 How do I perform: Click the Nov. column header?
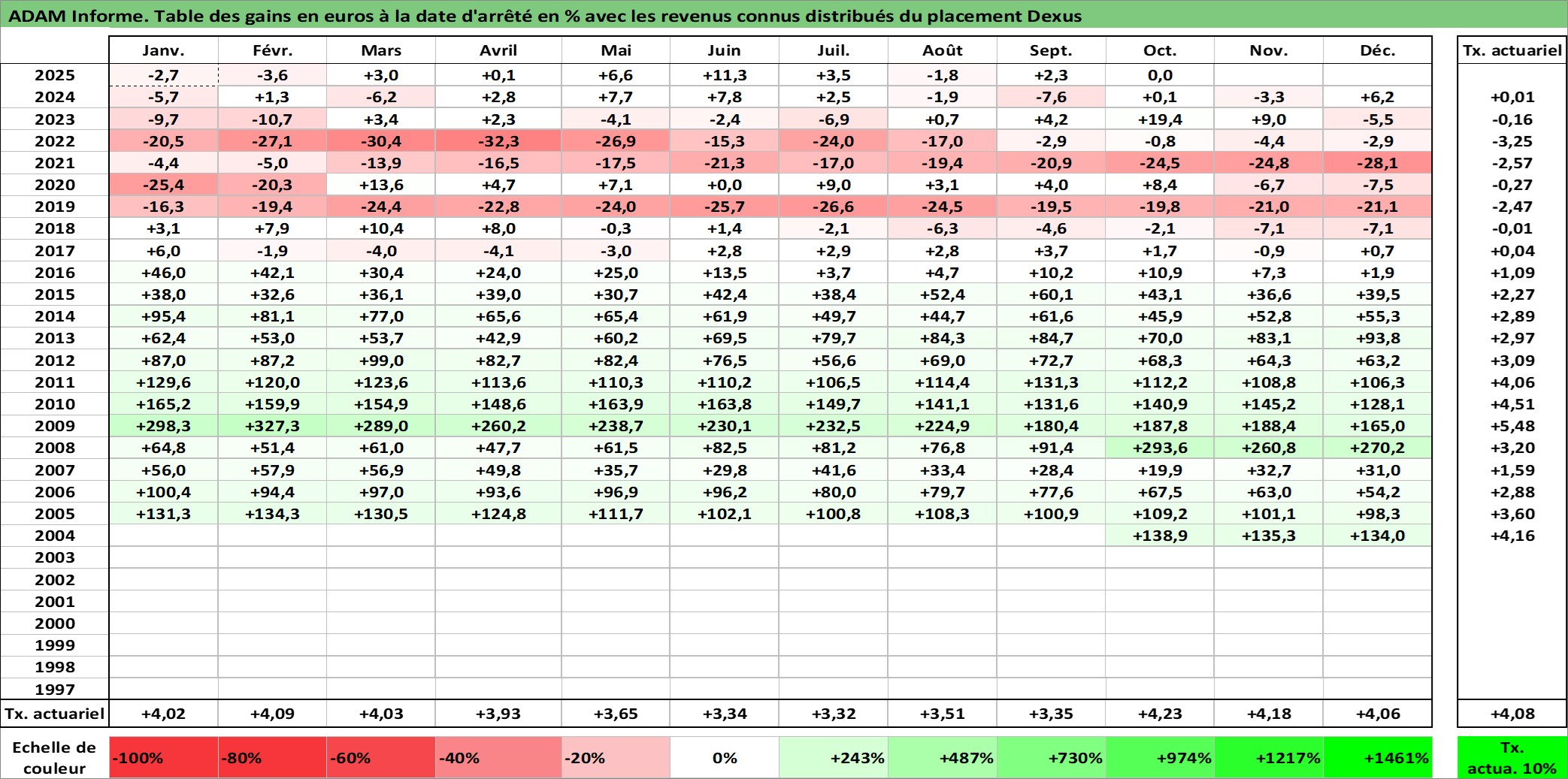(x=1269, y=50)
